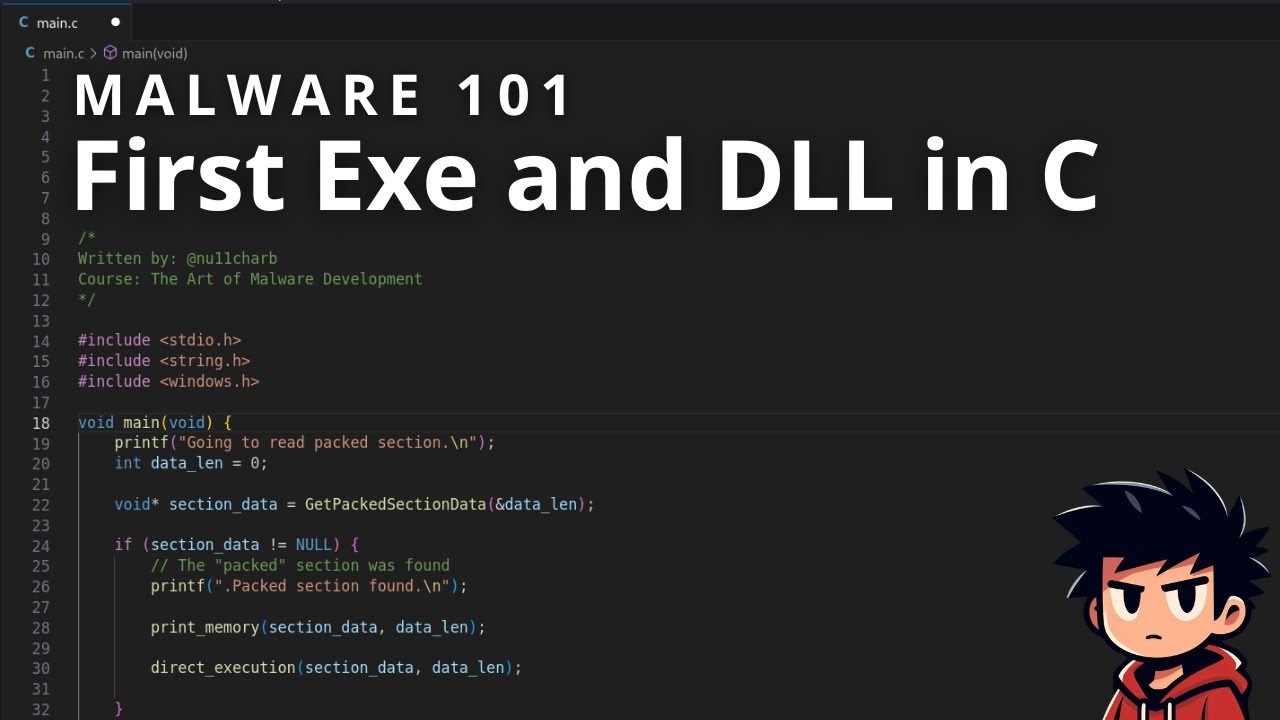
Task: Click 'int data_len = 0;' statement
Action: pyautogui.click(x=191, y=464)
